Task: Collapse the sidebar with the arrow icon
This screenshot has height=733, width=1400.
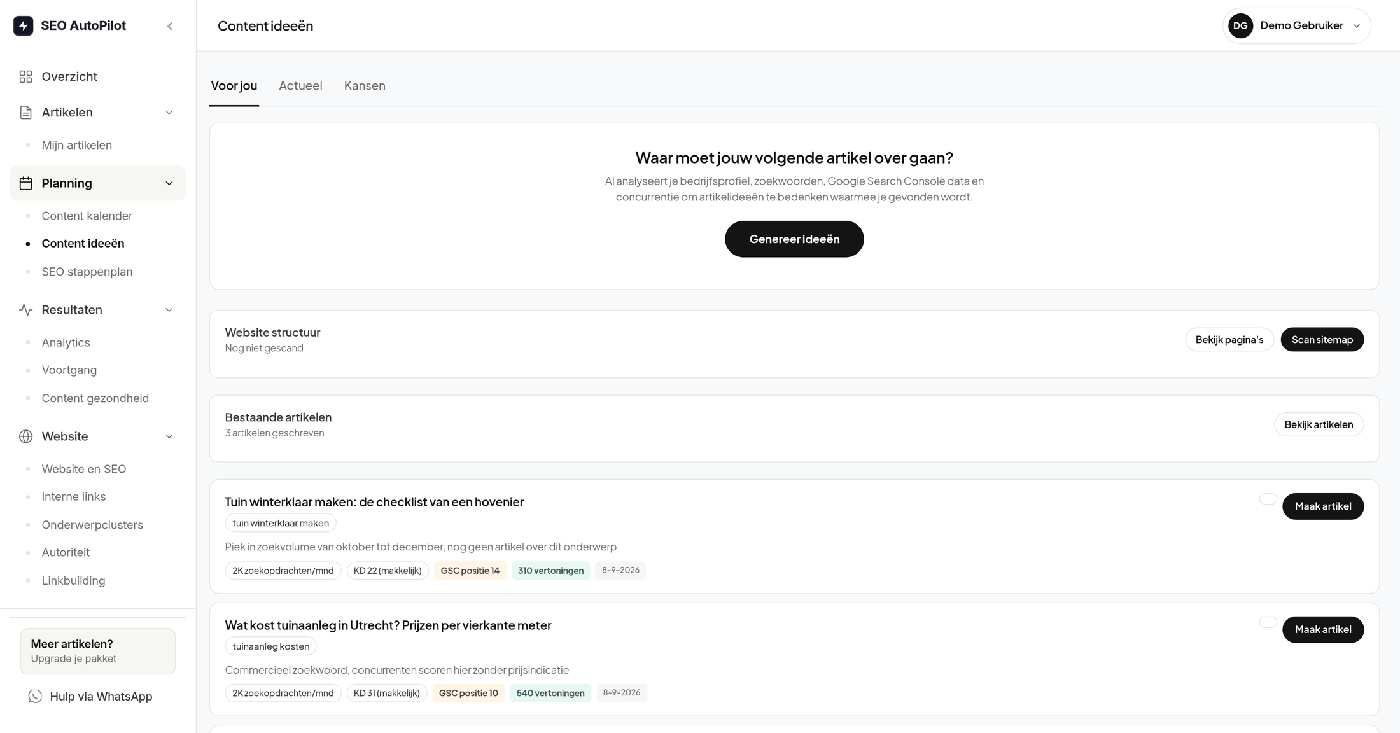Action: pyautogui.click(x=169, y=26)
